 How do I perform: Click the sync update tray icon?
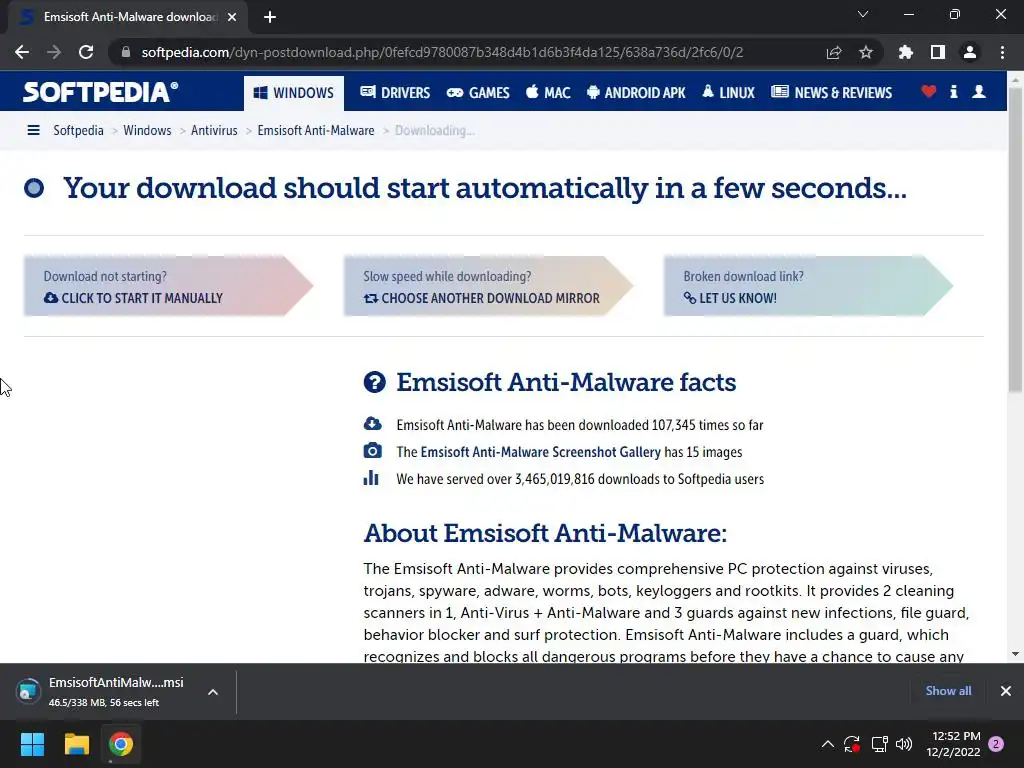[852, 744]
